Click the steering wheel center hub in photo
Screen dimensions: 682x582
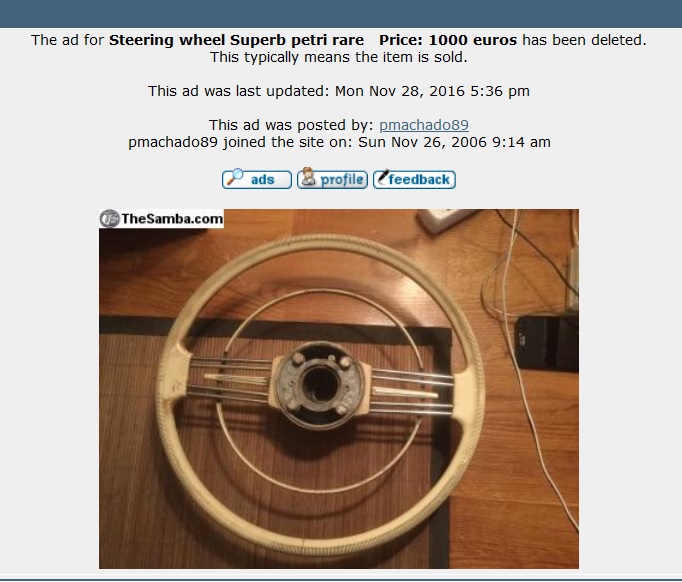321,385
